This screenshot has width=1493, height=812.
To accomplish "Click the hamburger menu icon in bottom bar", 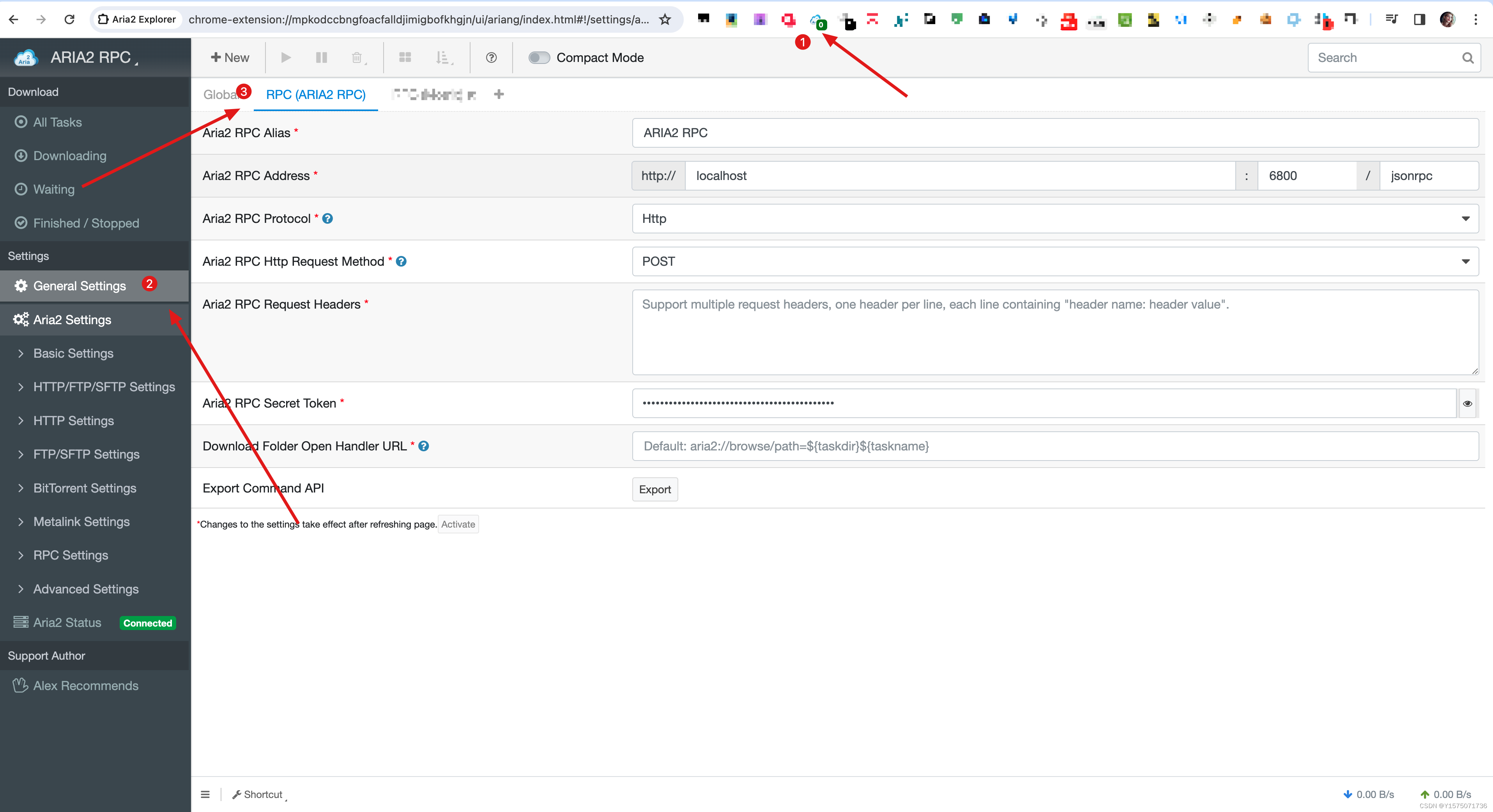I will [205, 794].
